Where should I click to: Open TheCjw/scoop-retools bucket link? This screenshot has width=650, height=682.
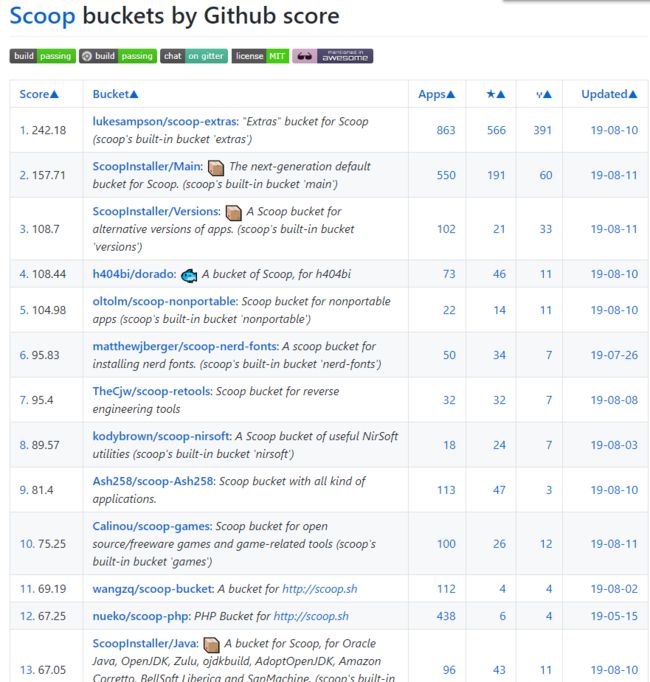click(x=152, y=391)
